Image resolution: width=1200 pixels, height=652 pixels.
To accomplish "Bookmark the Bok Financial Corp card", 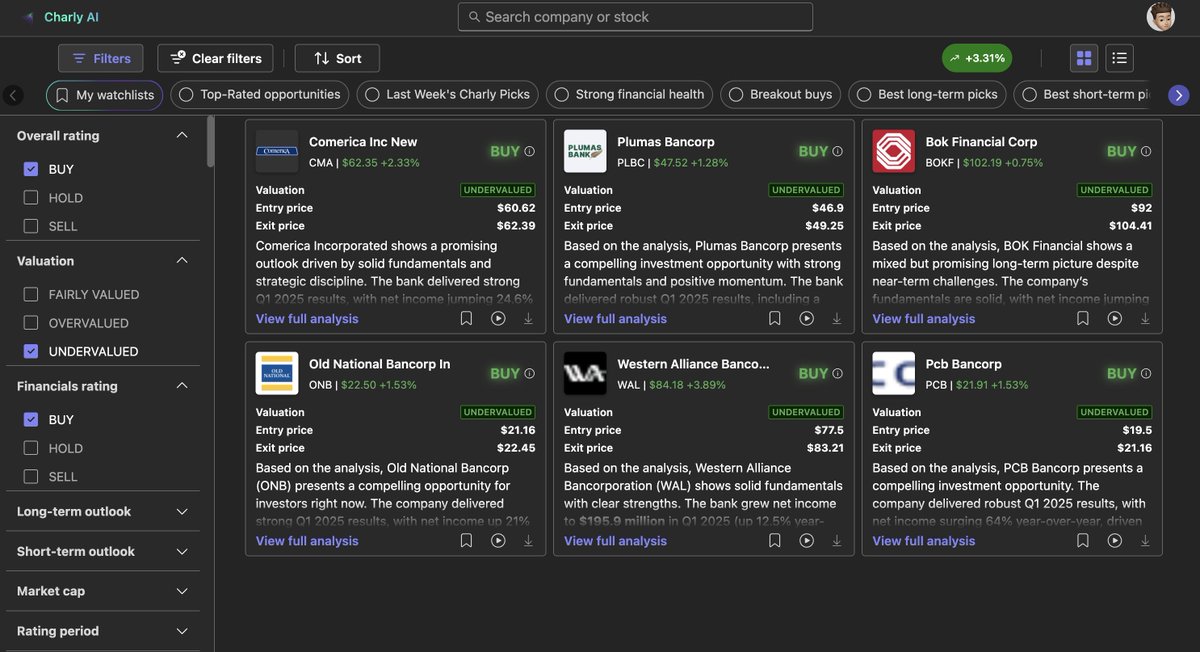I will pos(1083,318).
